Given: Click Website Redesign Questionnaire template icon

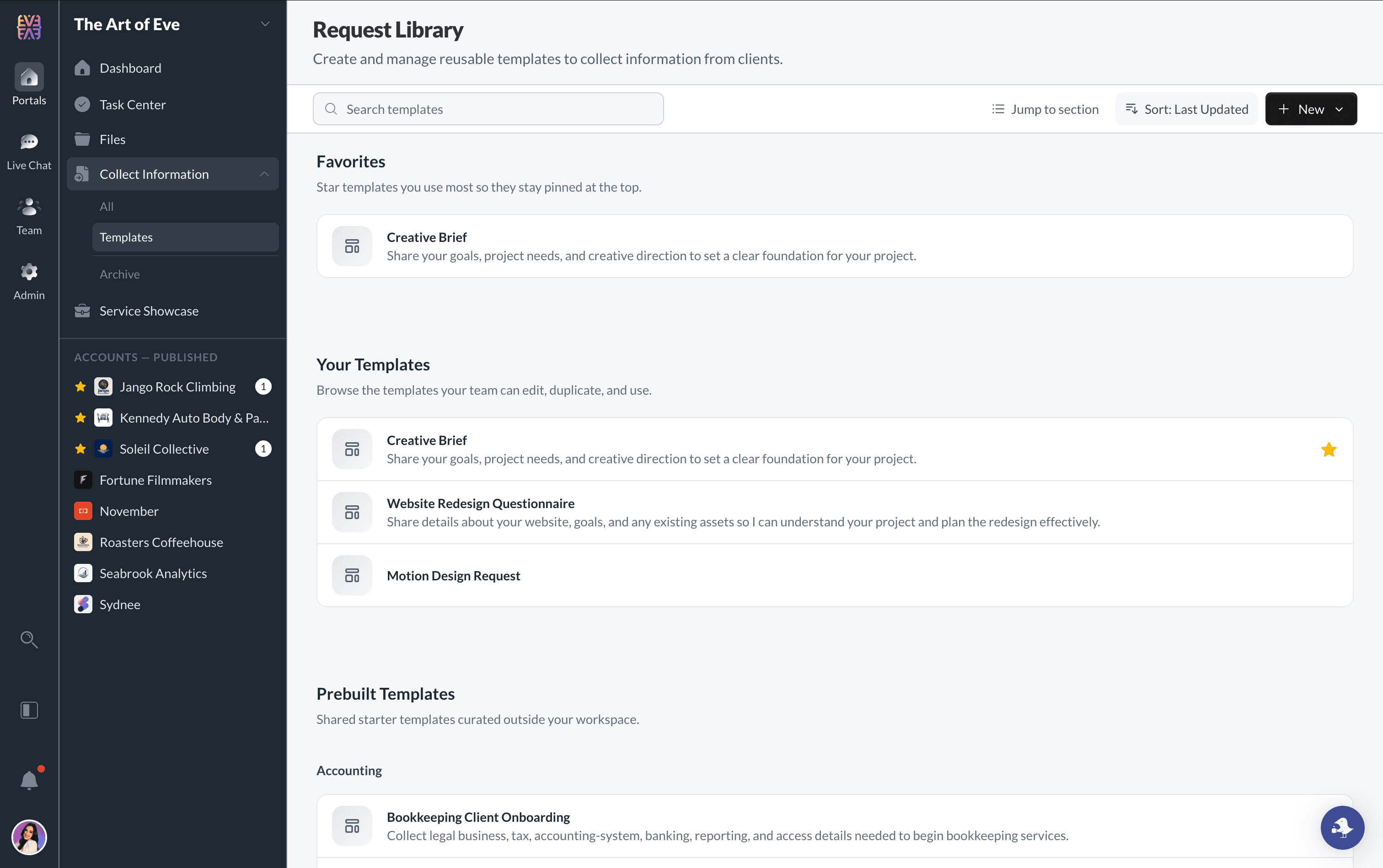Looking at the screenshot, I should point(352,512).
